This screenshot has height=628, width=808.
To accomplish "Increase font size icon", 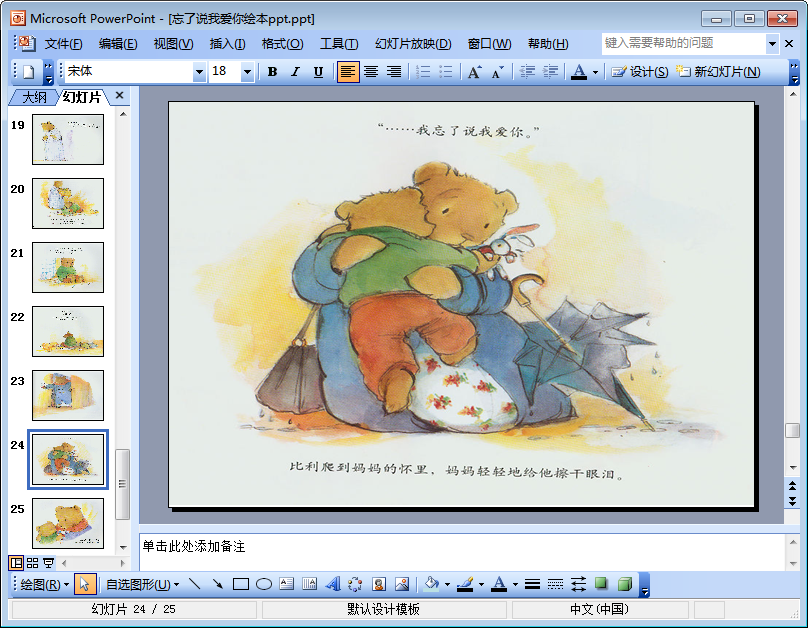I will pos(475,72).
